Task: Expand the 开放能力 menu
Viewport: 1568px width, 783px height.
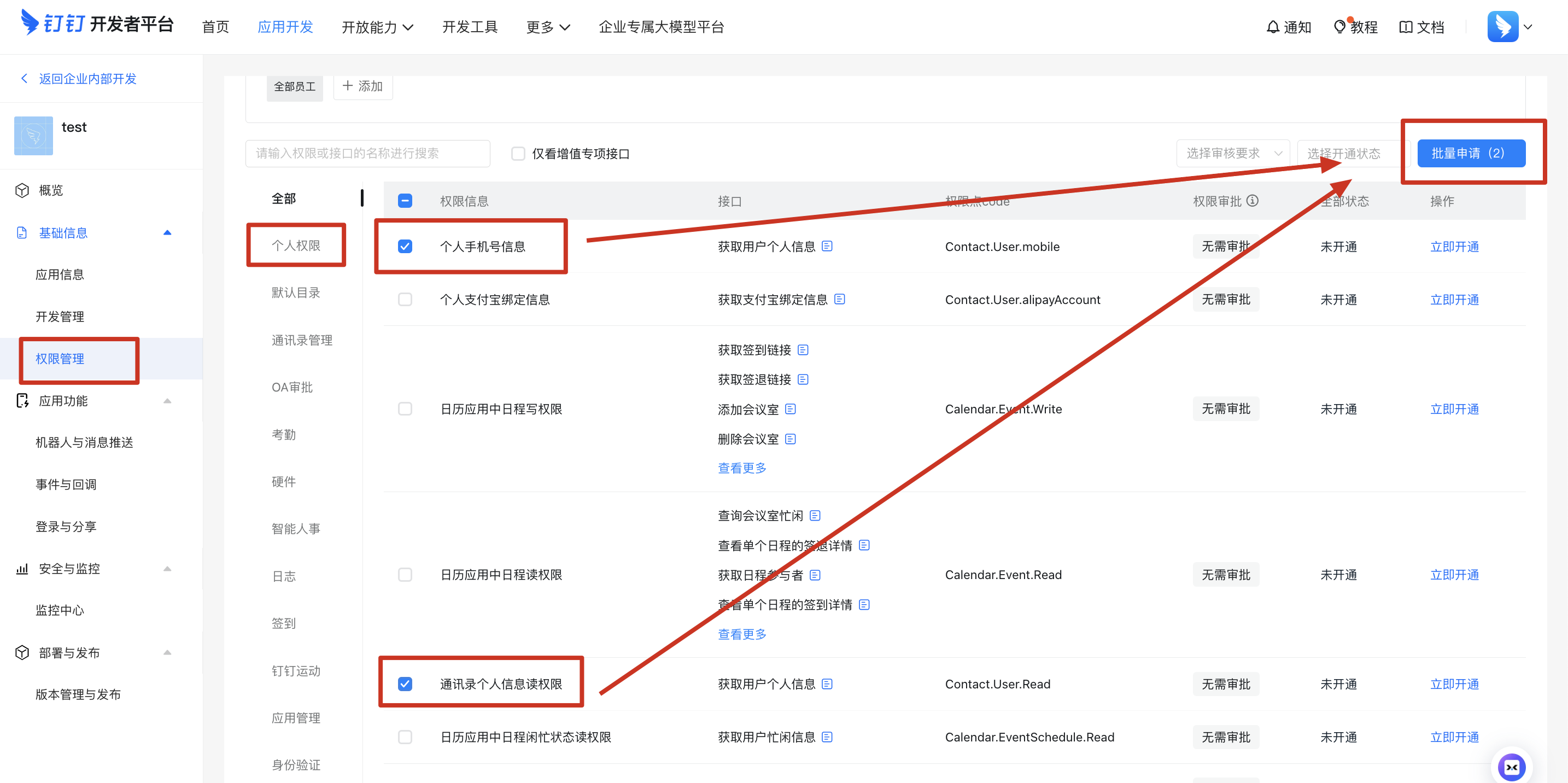Action: pos(377,27)
